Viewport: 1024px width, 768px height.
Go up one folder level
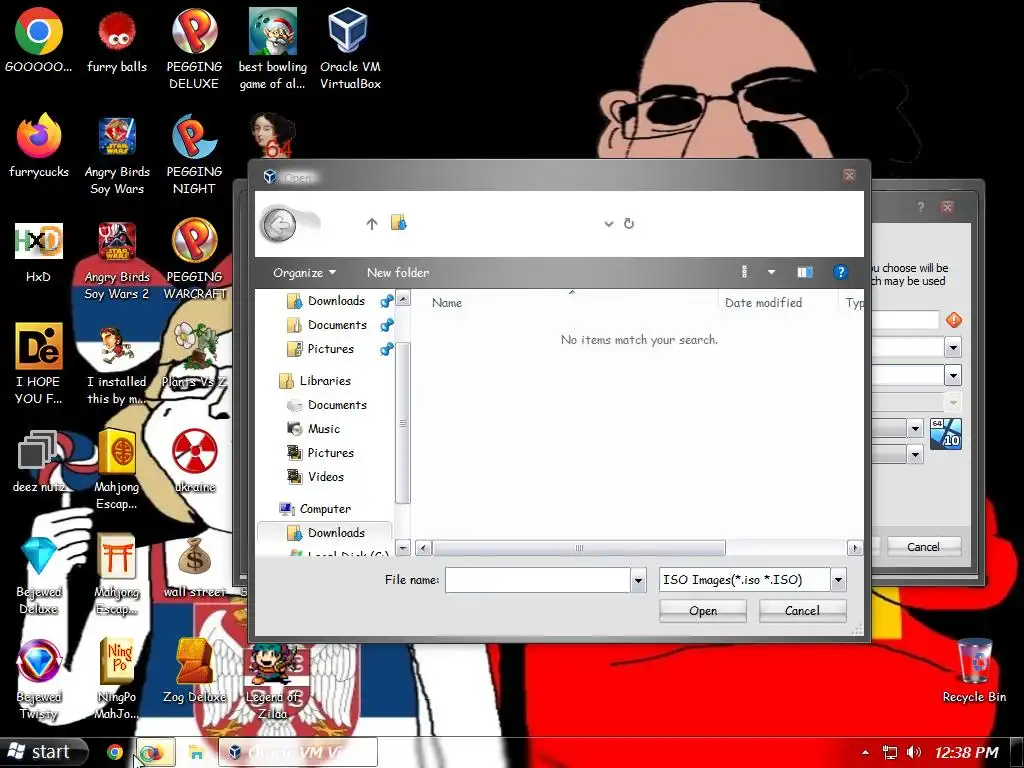pyautogui.click(x=372, y=224)
